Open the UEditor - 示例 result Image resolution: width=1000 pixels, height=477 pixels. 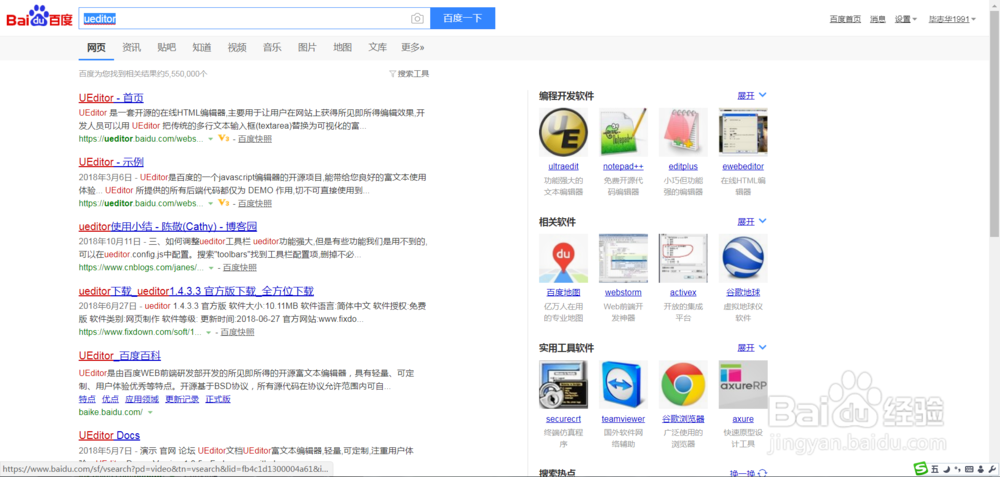(x=111, y=162)
